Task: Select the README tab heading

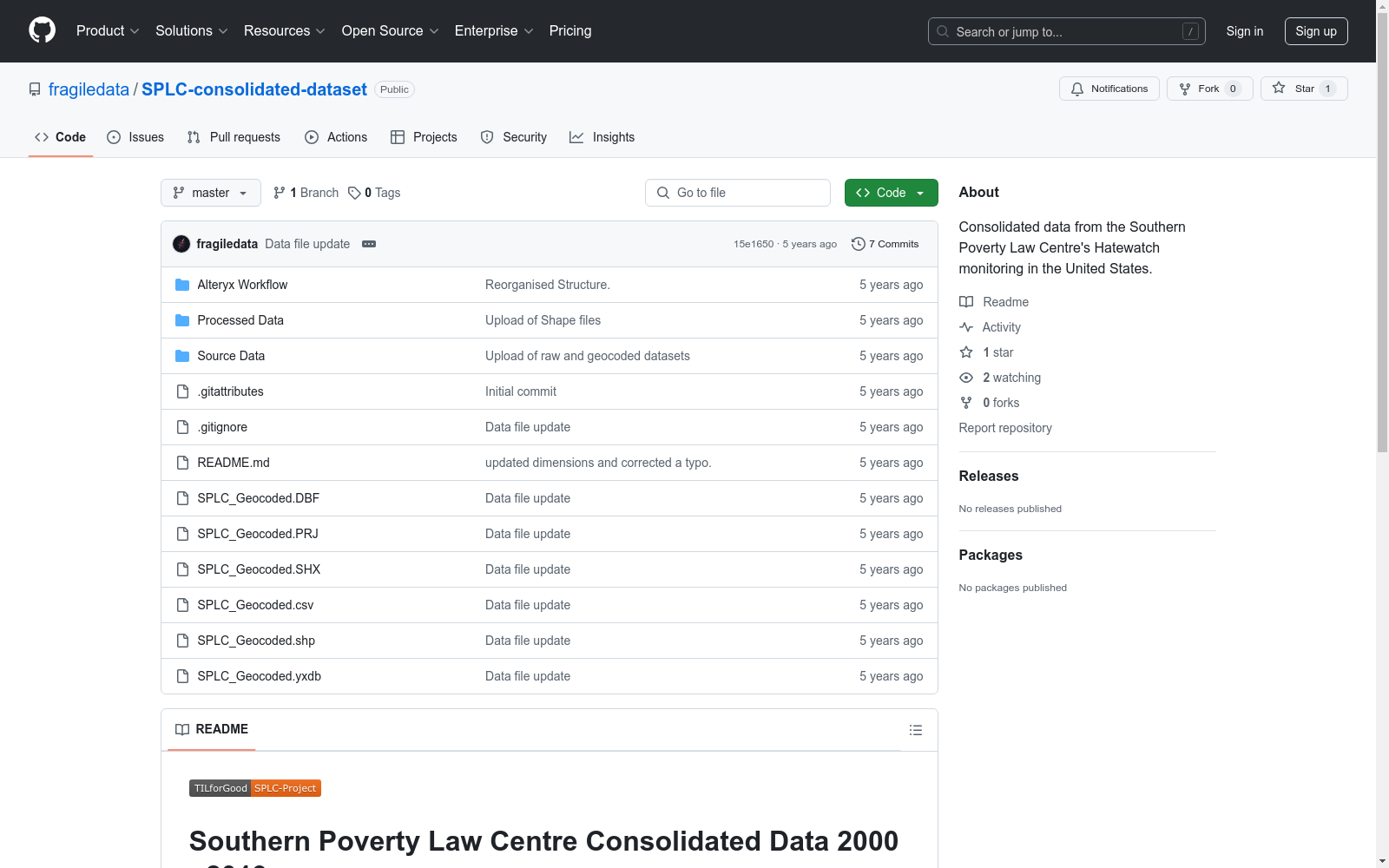Action: [212, 729]
